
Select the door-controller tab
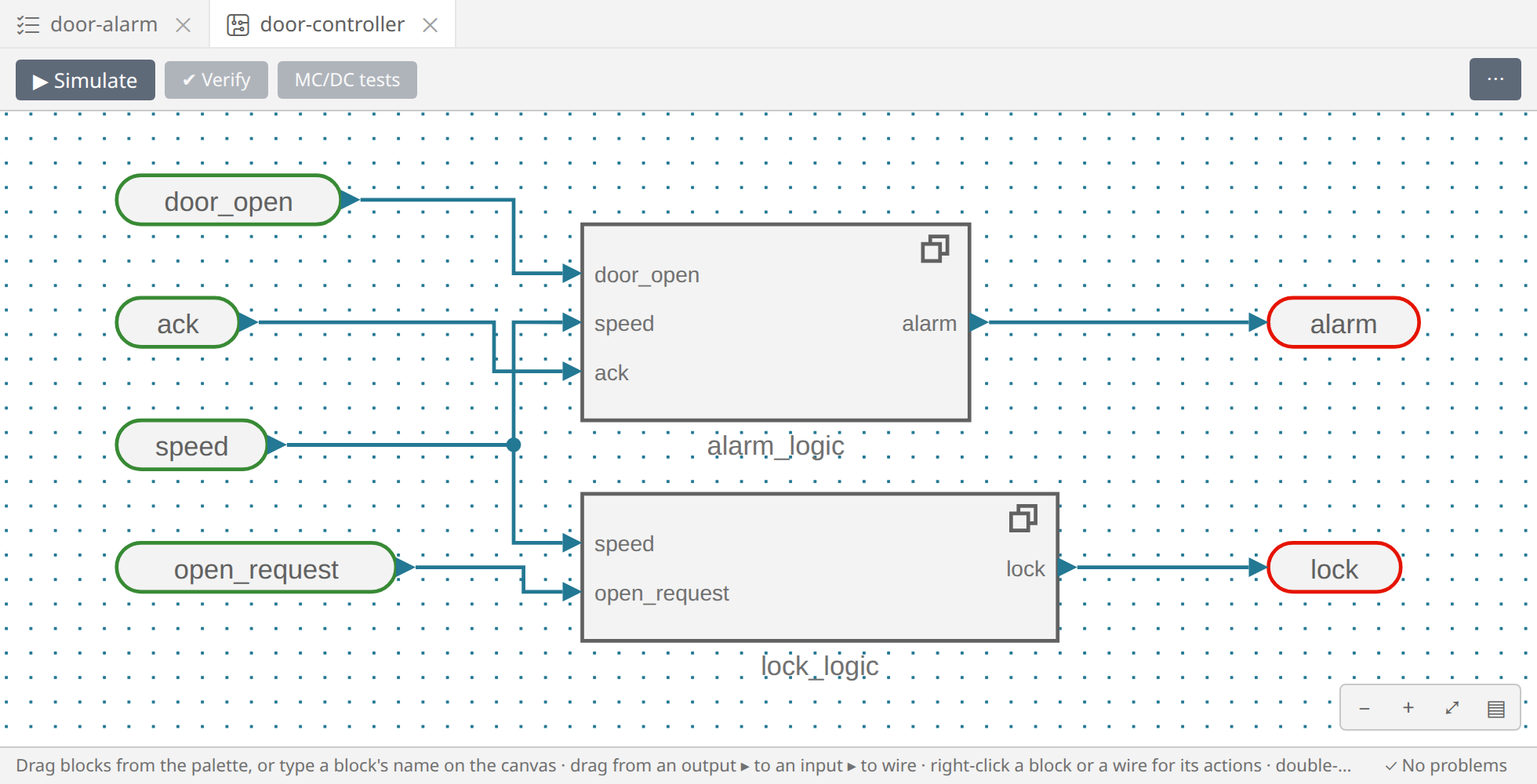pyautogui.click(x=332, y=24)
